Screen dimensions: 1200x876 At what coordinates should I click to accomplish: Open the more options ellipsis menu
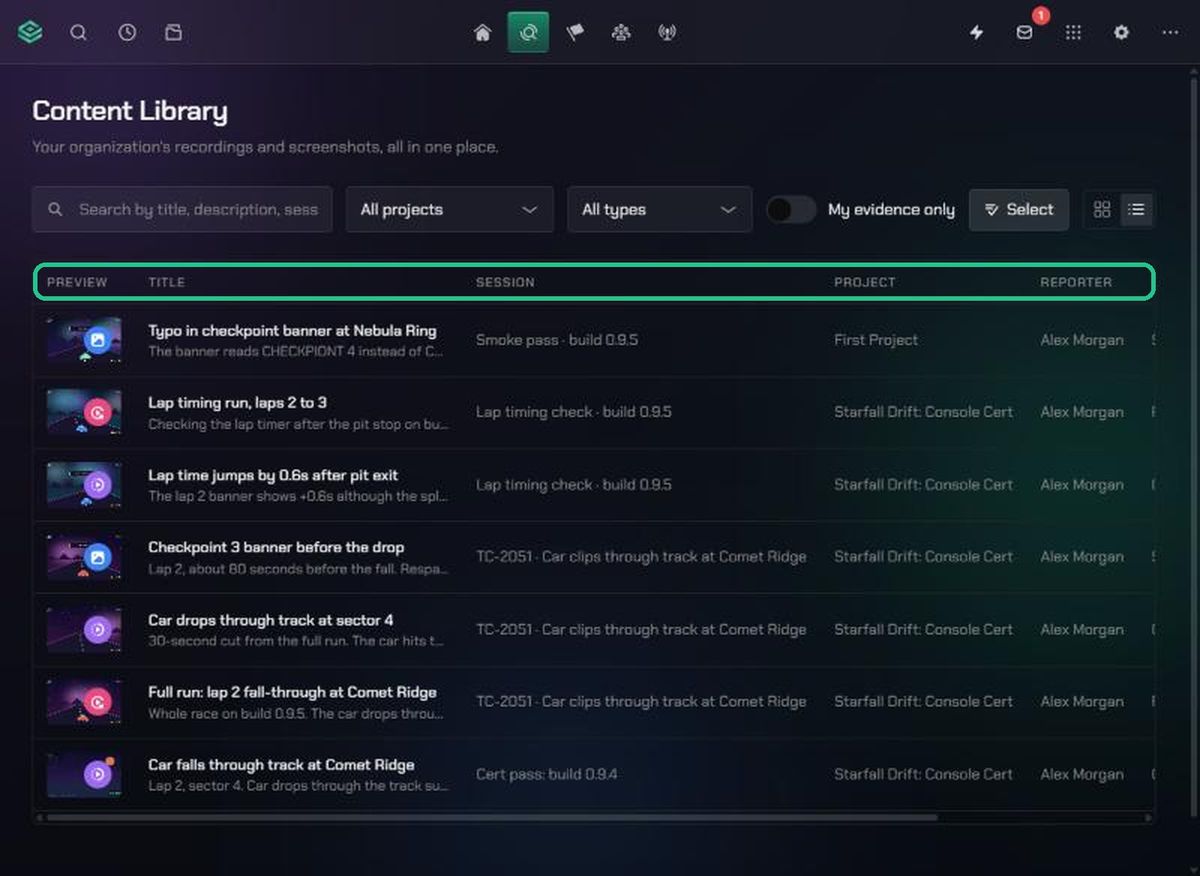point(1170,33)
